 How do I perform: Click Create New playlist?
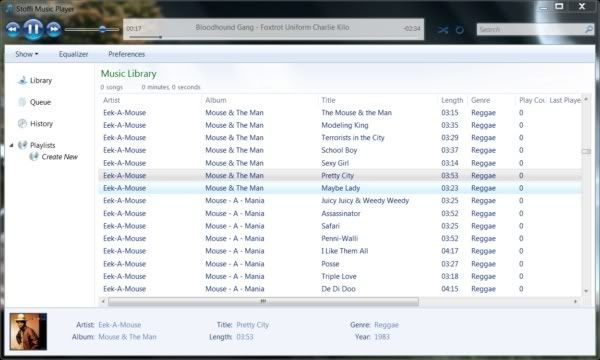pyautogui.click(x=60, y=157)
